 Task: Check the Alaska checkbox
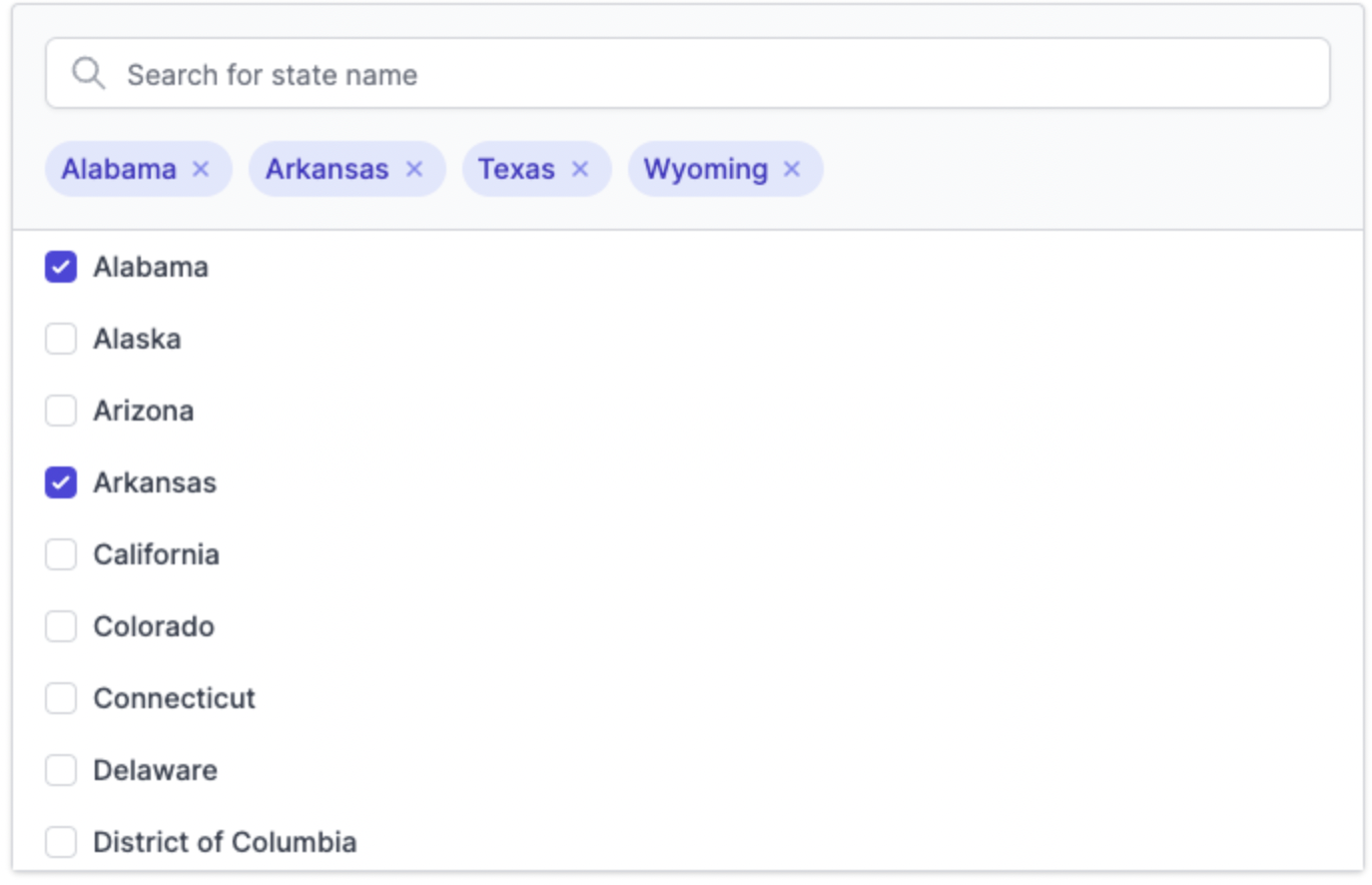click(x=61, y=339)
